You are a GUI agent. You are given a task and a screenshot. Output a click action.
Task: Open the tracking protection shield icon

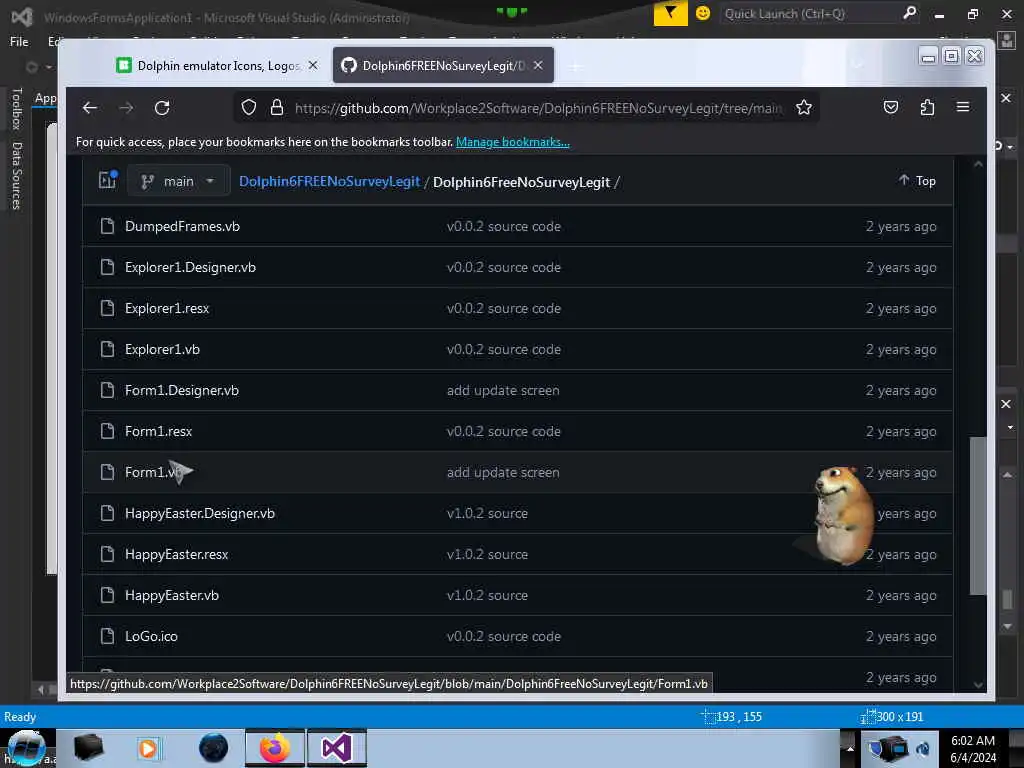pyautogui.click(x=249, y=108)
